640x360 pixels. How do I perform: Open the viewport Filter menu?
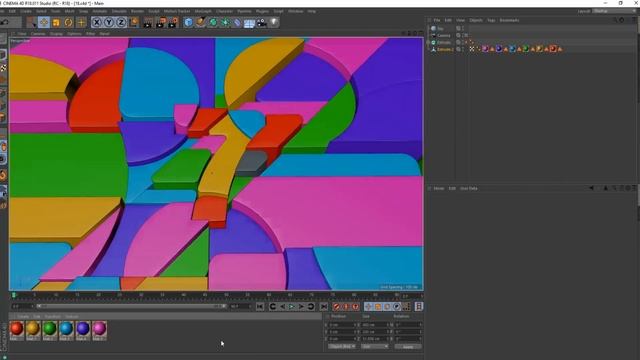tap(90, 34)
